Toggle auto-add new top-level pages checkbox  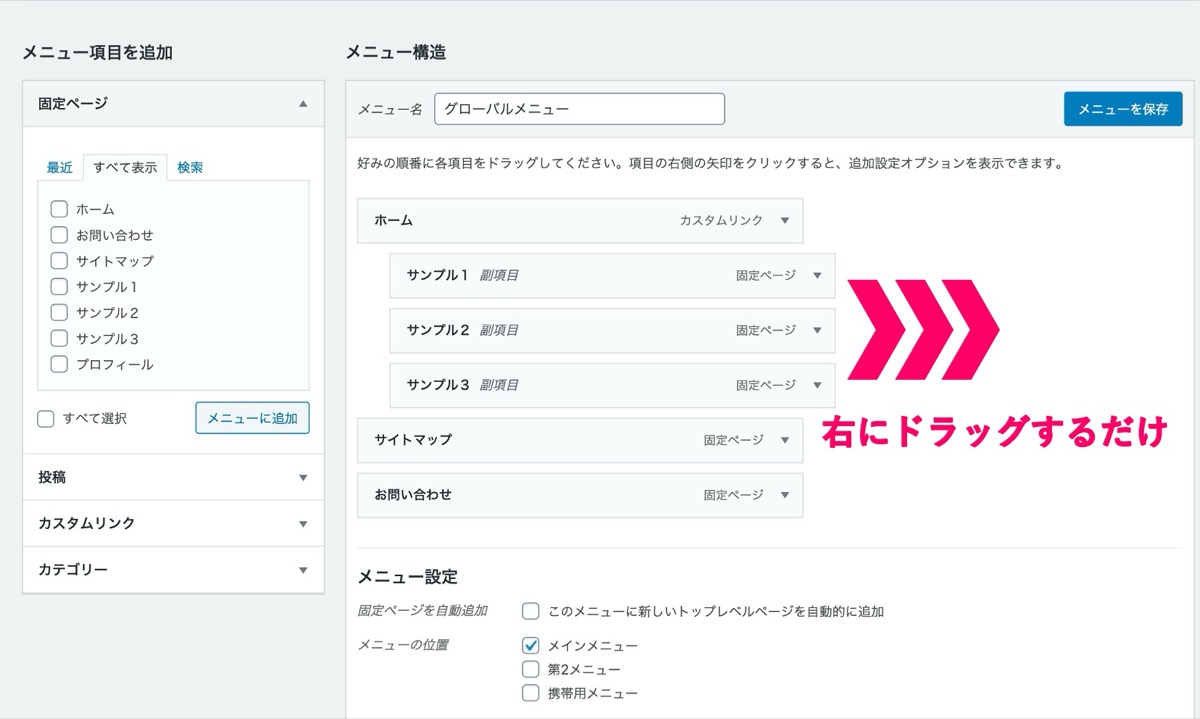[531, 611]
